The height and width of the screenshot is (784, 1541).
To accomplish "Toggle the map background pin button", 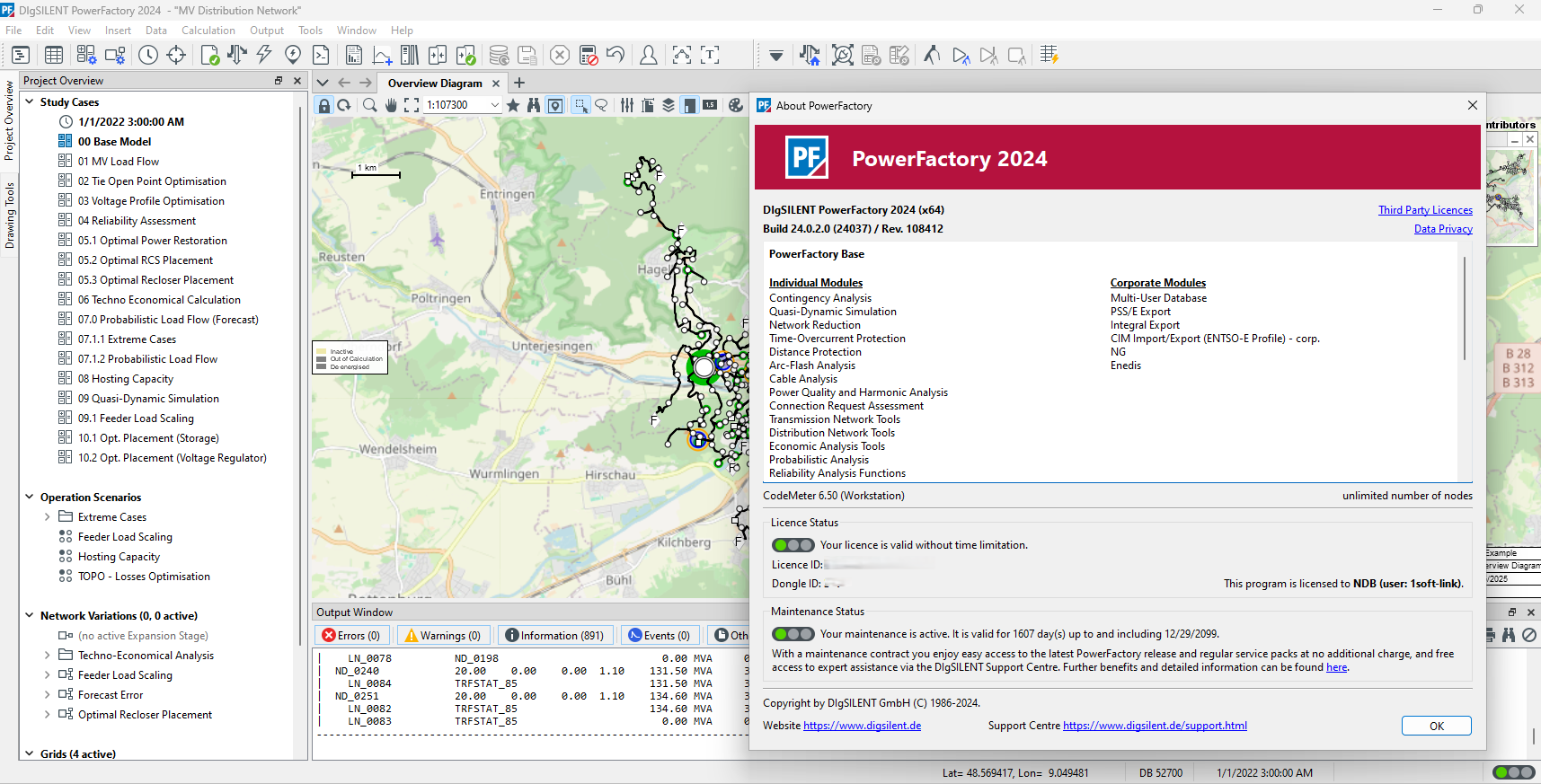I will point(555,105).
